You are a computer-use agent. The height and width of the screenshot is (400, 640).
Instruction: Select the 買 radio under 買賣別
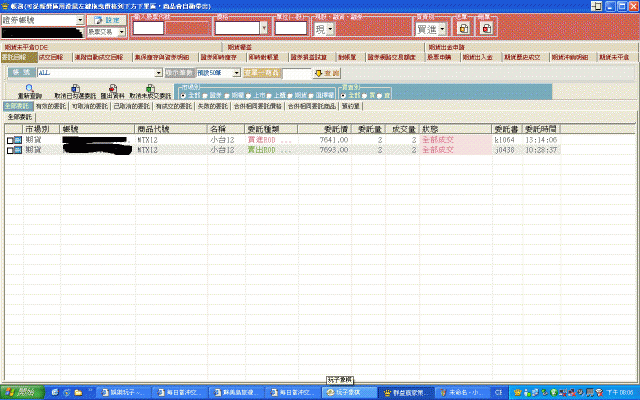click(x=364, y=96)
